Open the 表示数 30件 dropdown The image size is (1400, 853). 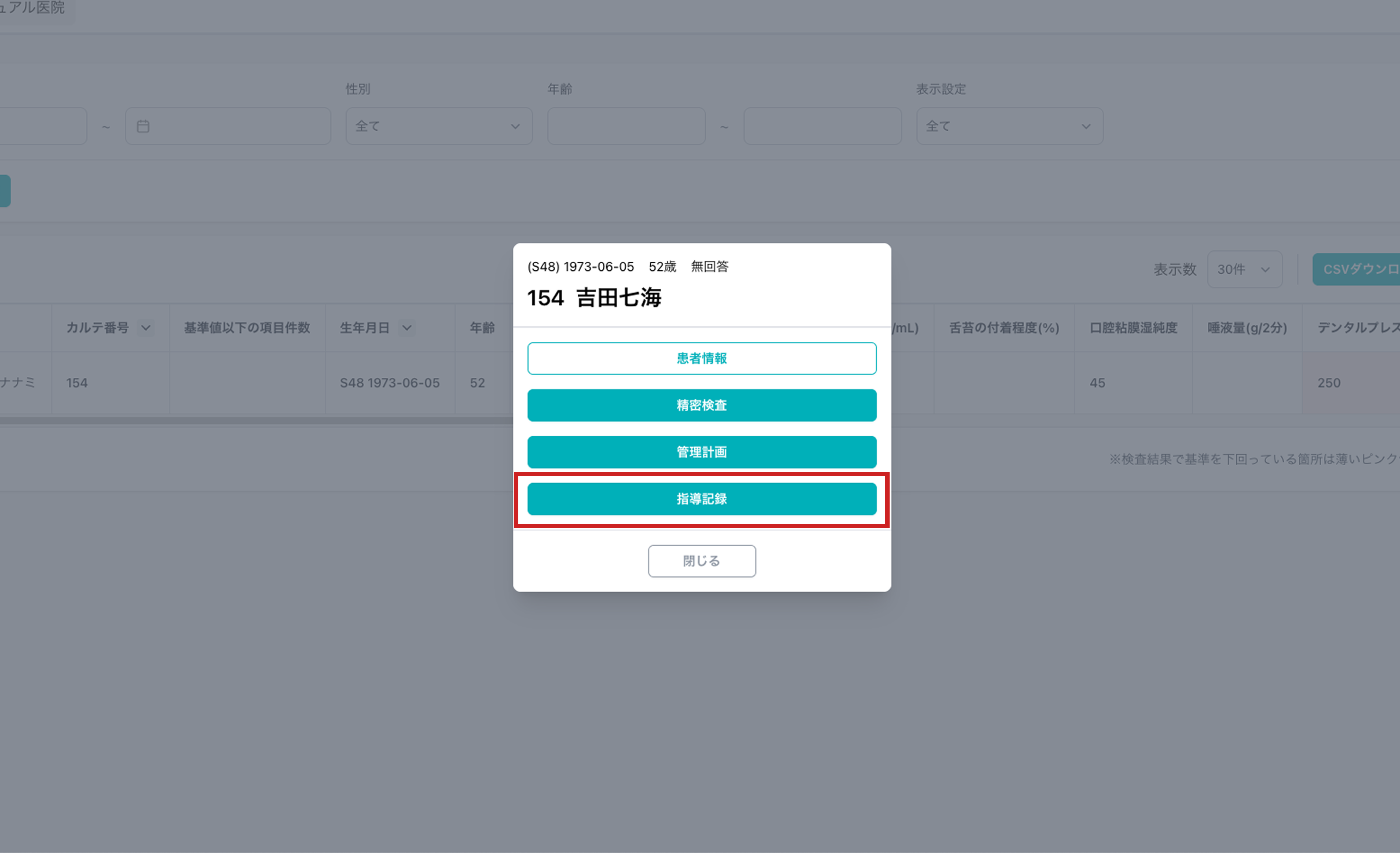click(1244, 269)
